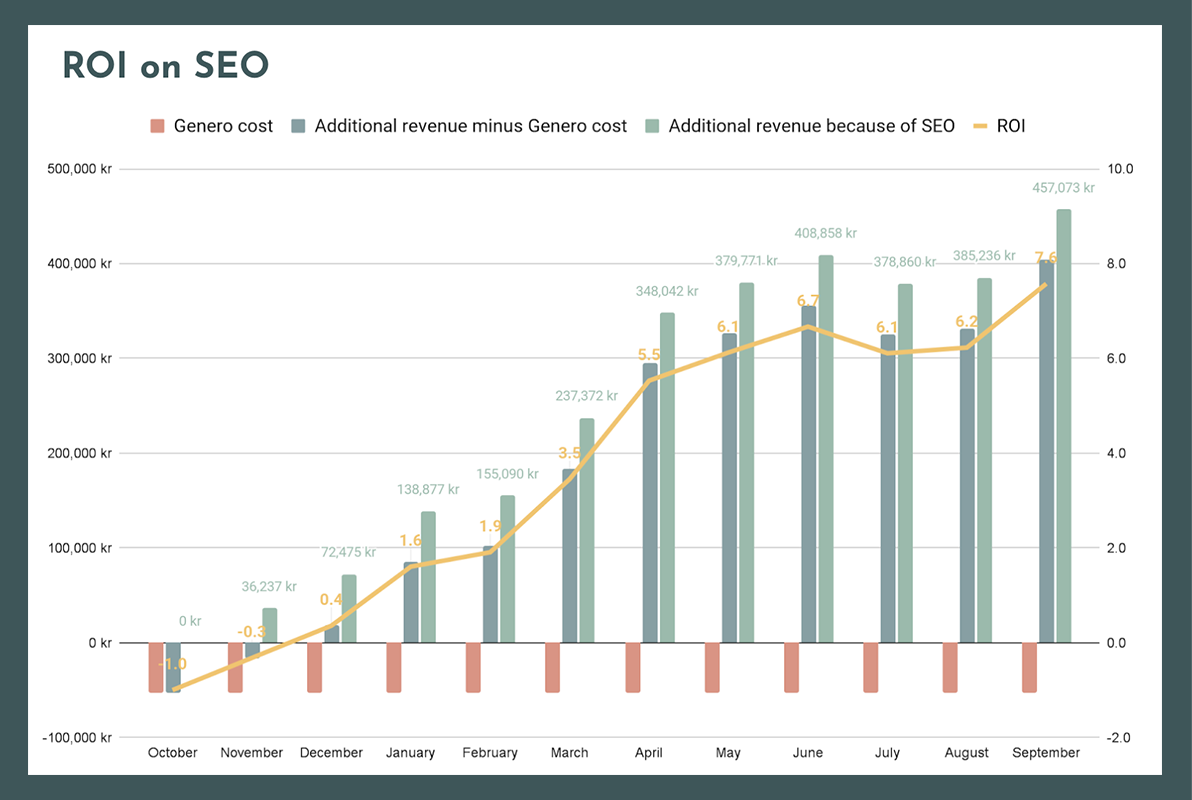Select October's red Genero cost bar

pos(156,668)
